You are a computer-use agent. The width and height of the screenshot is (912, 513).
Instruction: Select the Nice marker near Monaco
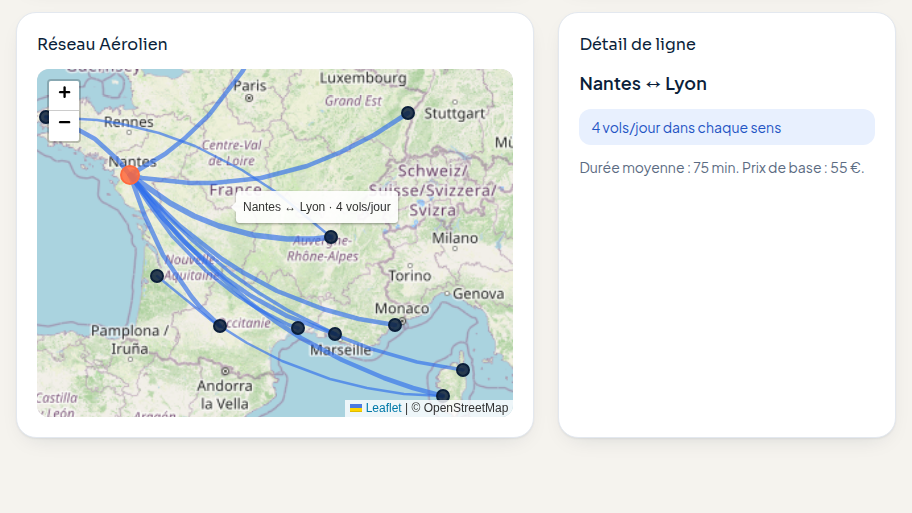(395, 325)
